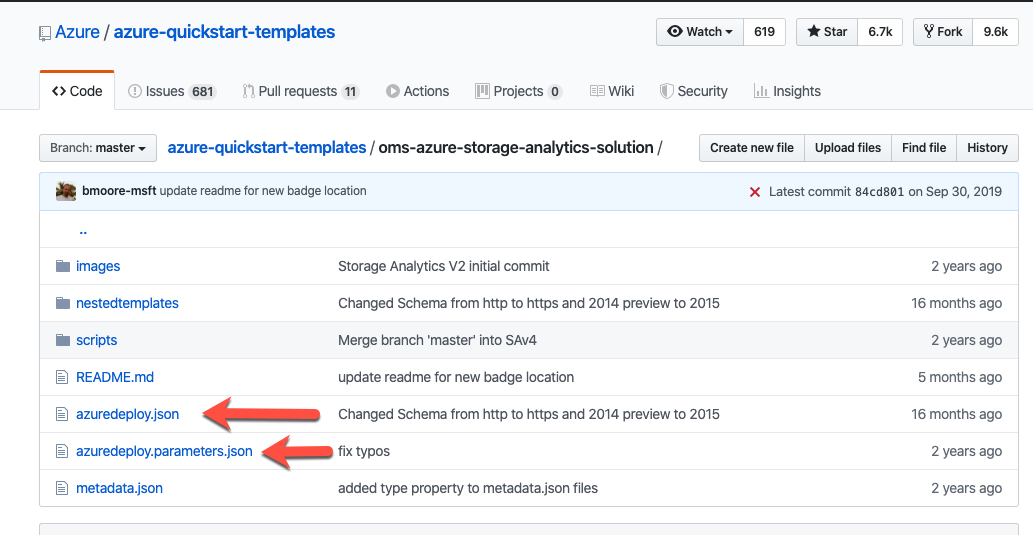Click the metadata.json file icon

point(63,488)
